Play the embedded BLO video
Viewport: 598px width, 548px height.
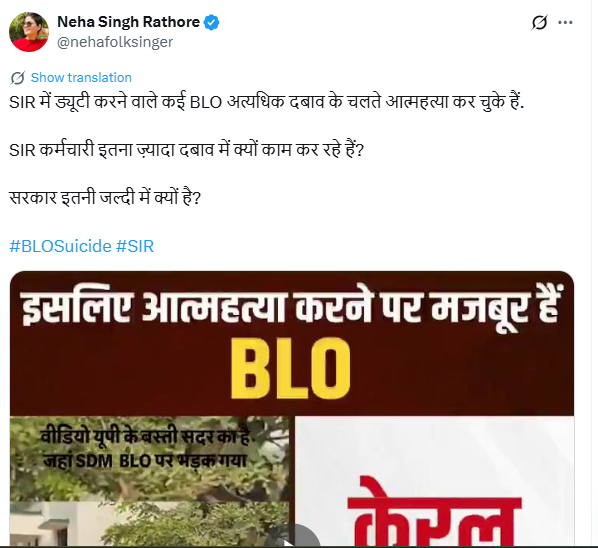(x=292, y=538)
